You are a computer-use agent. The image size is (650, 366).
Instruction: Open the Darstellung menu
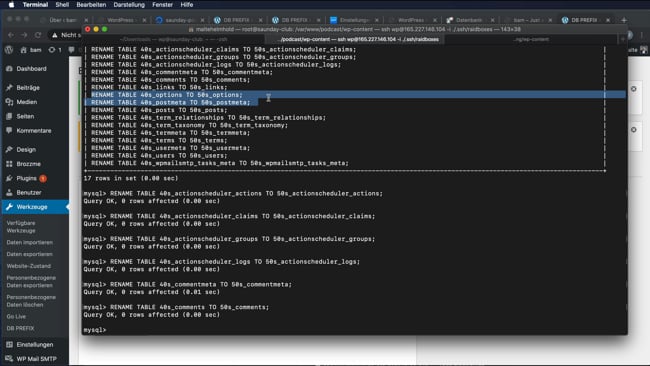pos(129,5)
